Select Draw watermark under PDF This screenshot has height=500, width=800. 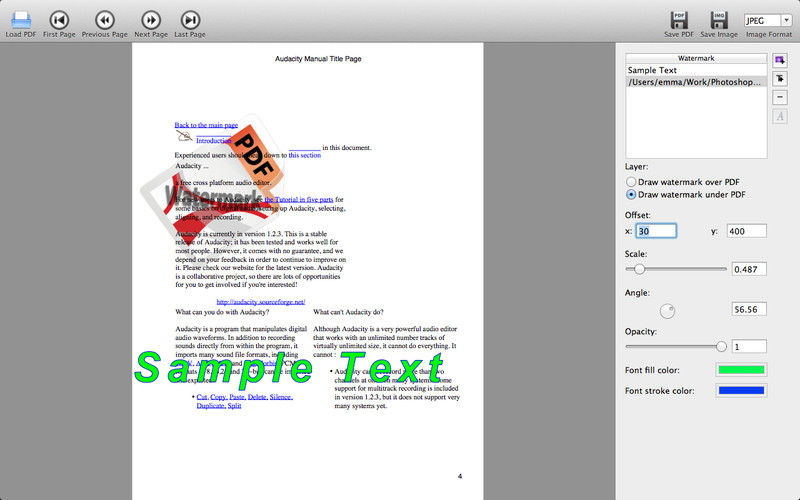click(631, 194)
